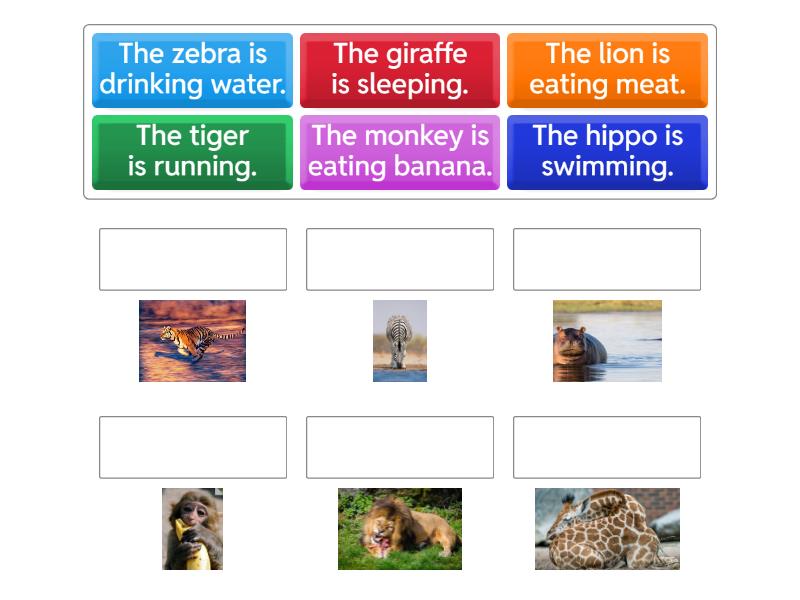Click the running tiger picture

192,341
